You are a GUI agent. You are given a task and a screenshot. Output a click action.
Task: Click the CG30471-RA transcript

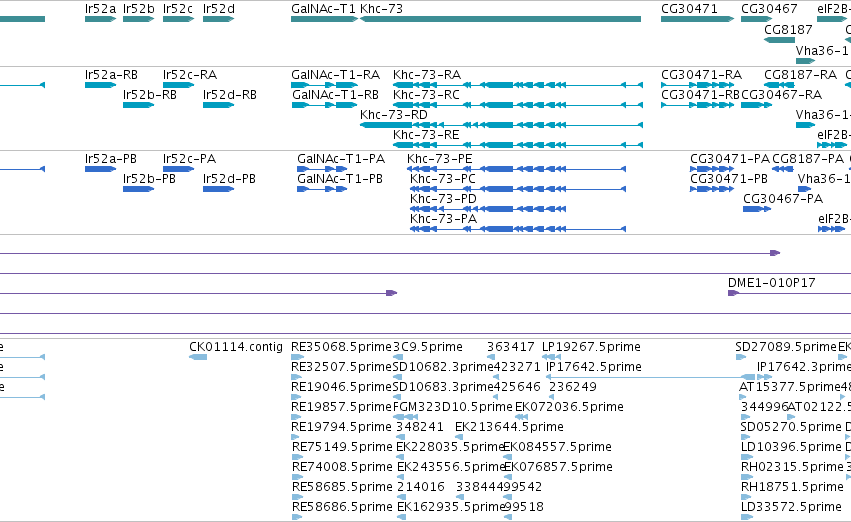pyautogui.click(x=697, y=85)
